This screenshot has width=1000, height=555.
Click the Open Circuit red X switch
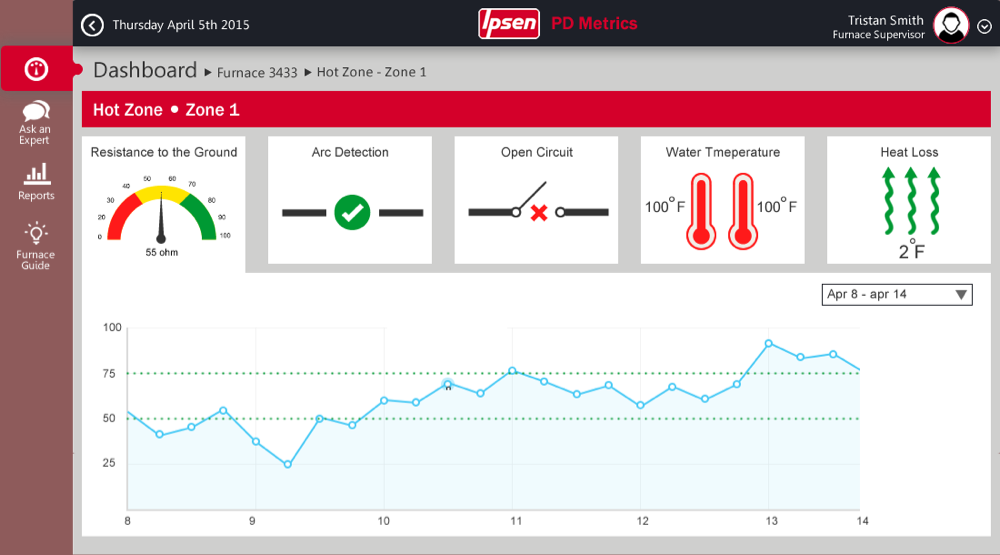pos(538,210)
